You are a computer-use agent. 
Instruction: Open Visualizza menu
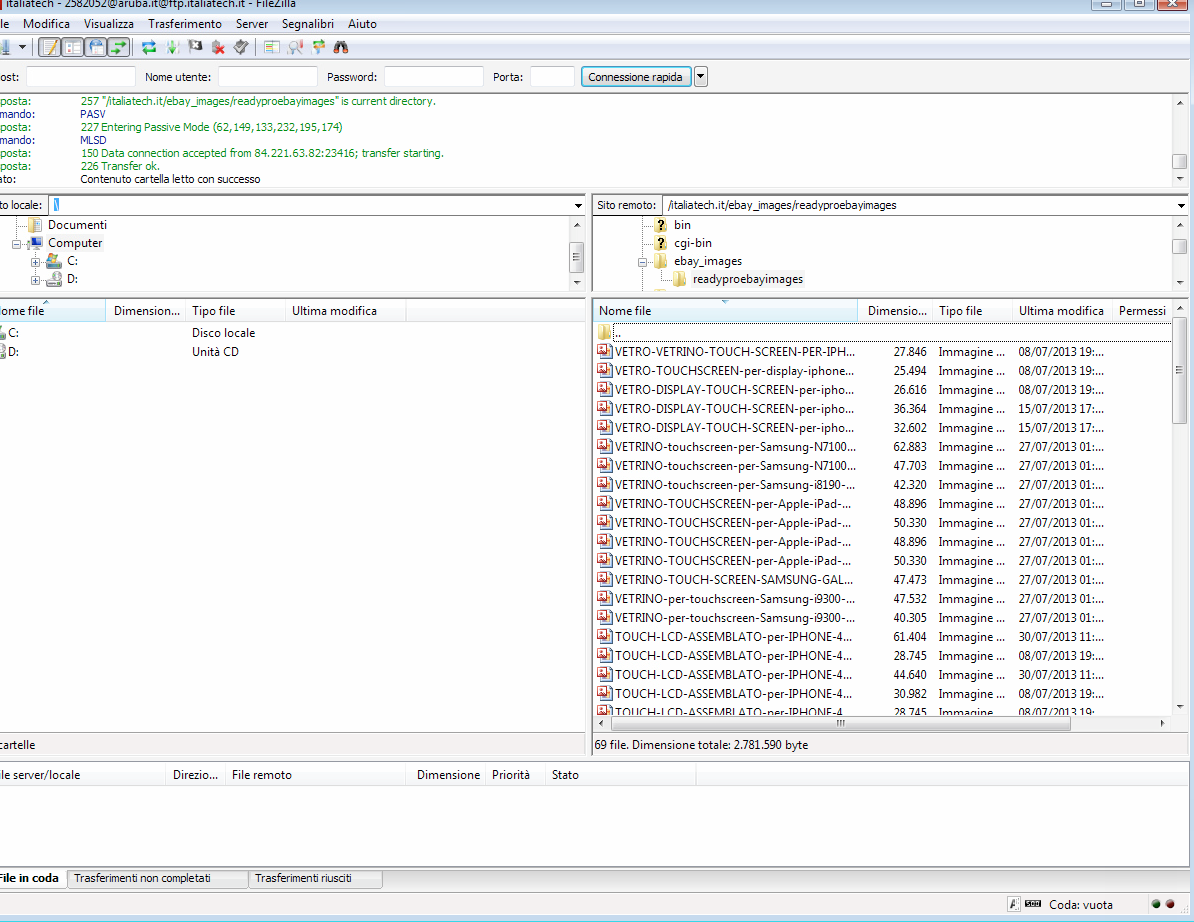point(108,24)
